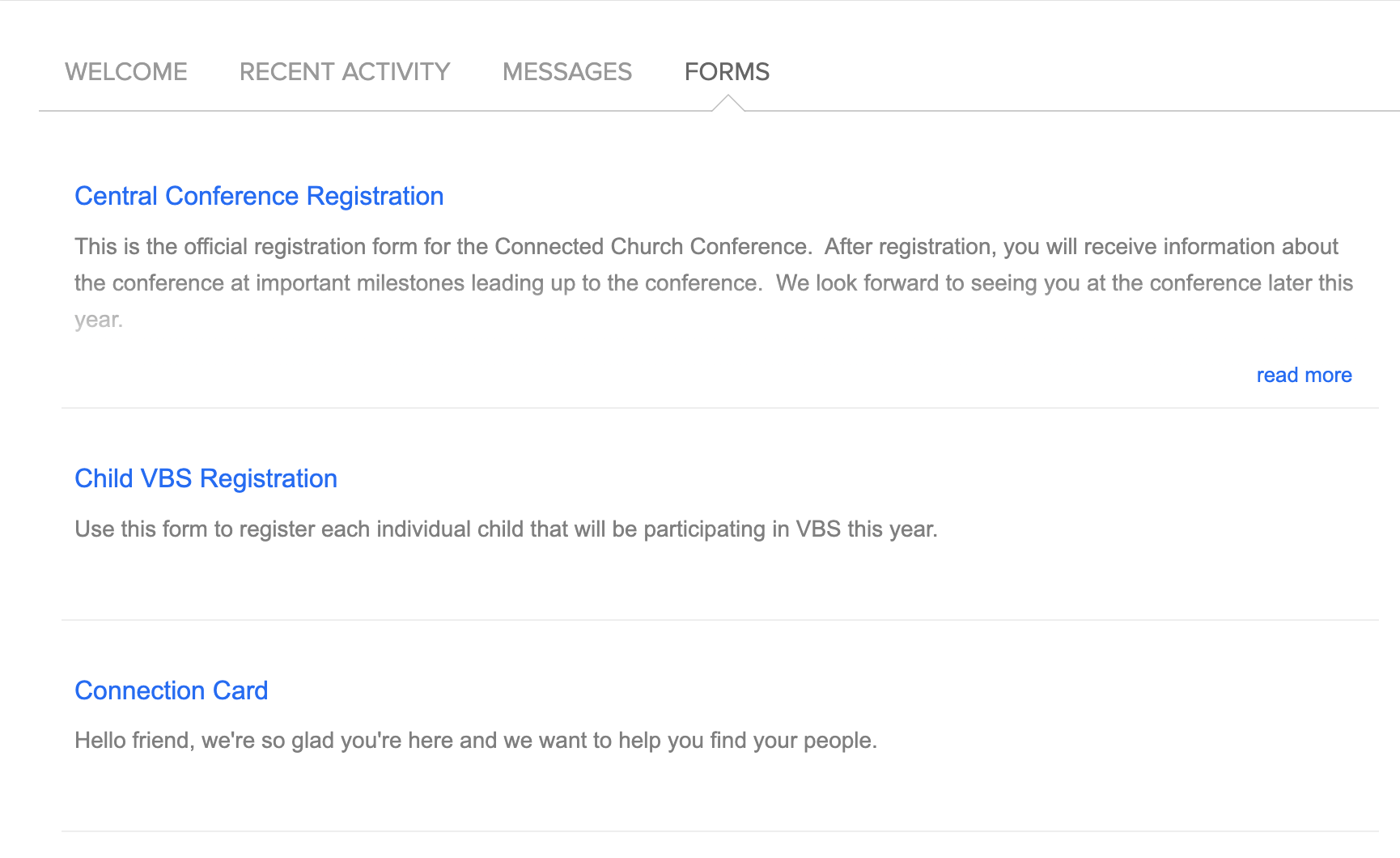Review activity via RECENT ACTIVITY tab
Screen dimensions: 1400x858
tap(343, 71)
